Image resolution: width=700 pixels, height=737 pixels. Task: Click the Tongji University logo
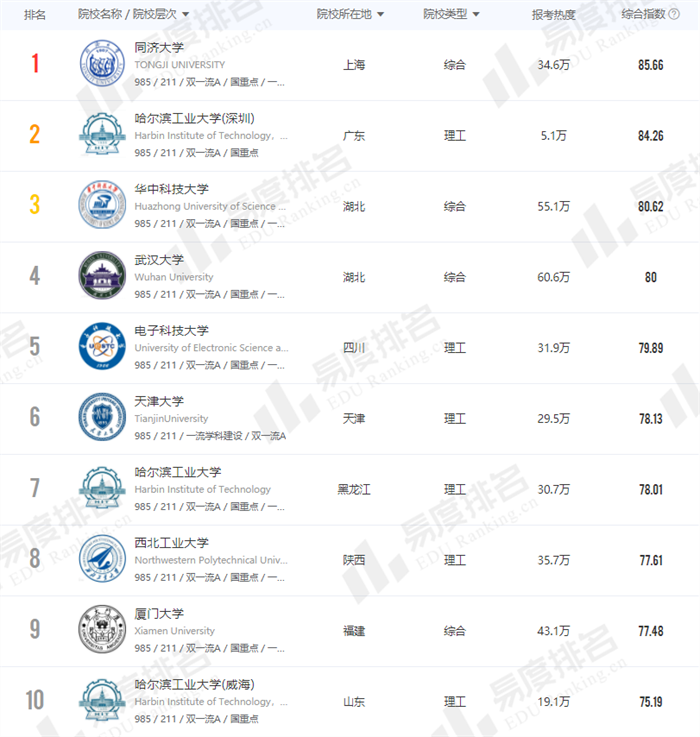coord(103,64)
